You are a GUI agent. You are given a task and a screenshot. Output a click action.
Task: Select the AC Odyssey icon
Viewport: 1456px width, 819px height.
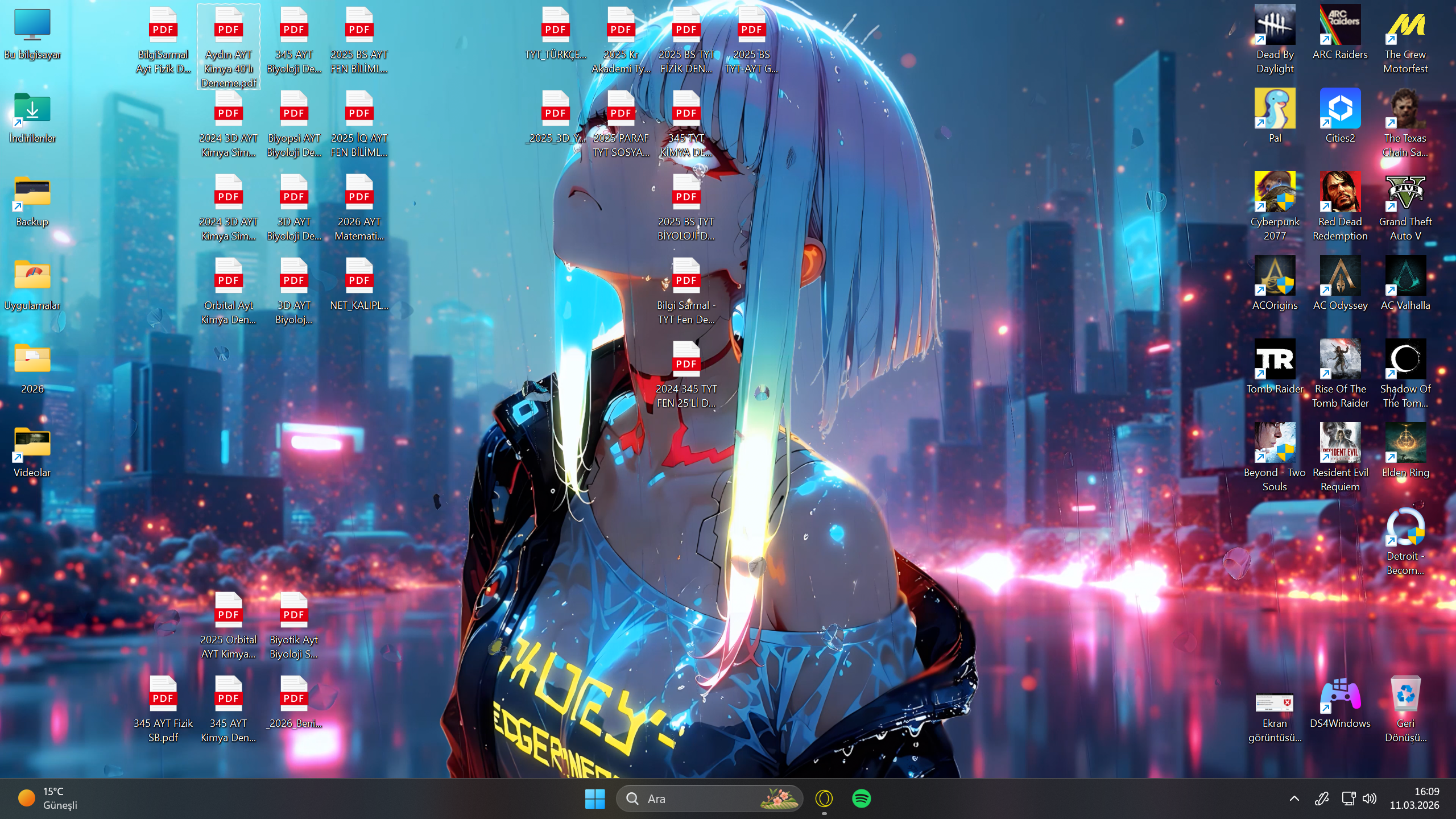pyautogui.click(x=1340, y=284)
